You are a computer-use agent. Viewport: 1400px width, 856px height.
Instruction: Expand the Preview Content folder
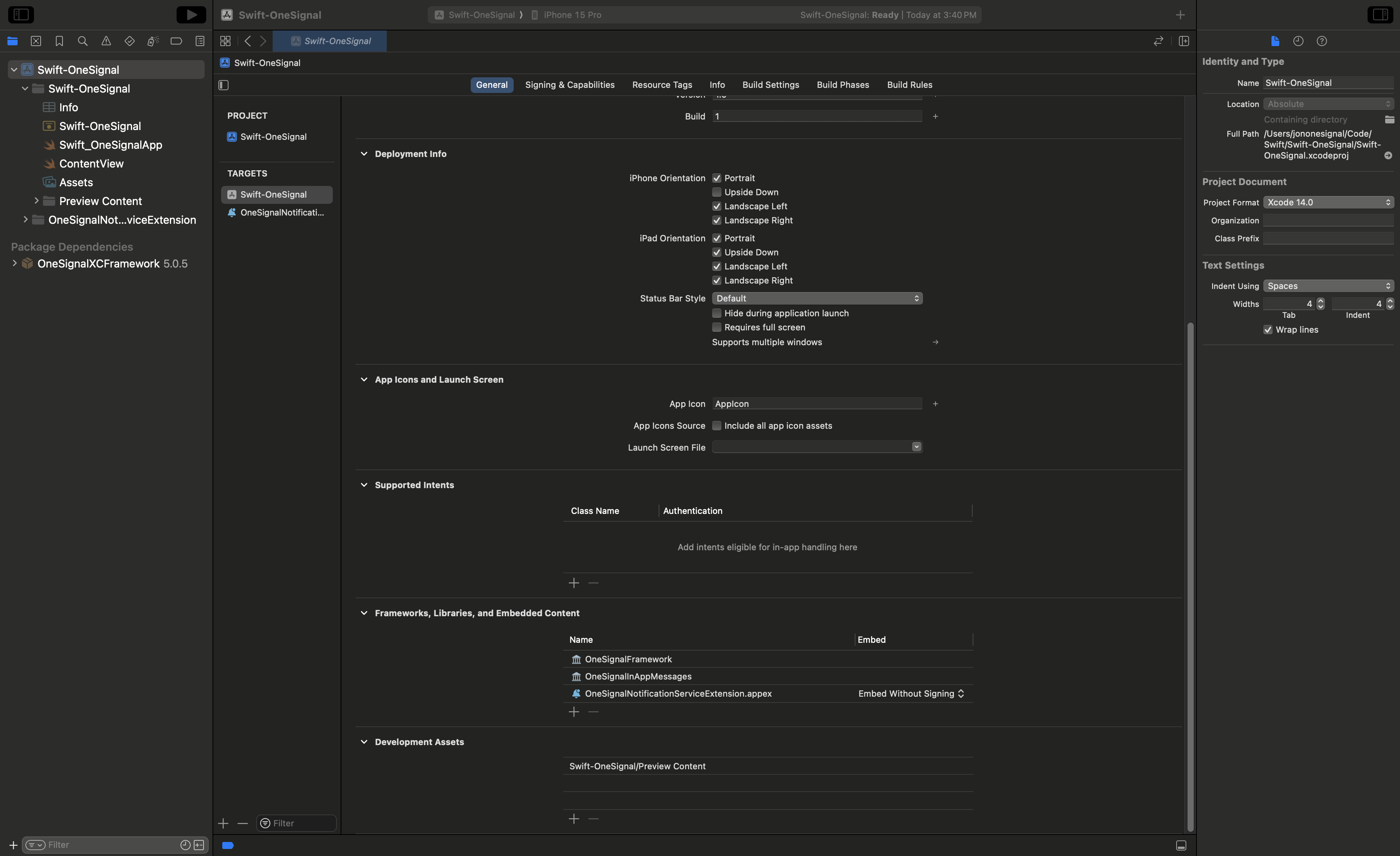pos(36,201)
